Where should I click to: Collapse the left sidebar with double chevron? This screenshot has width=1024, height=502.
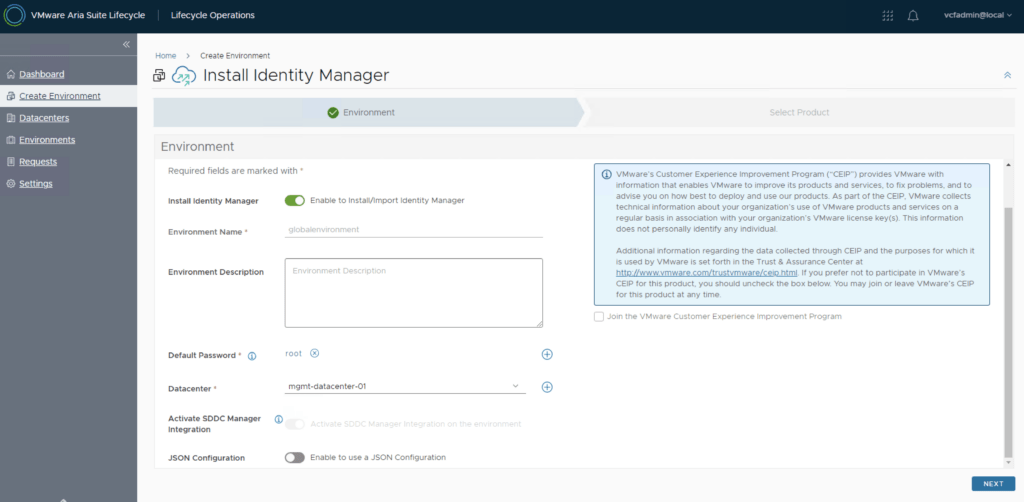click(126, 44)
